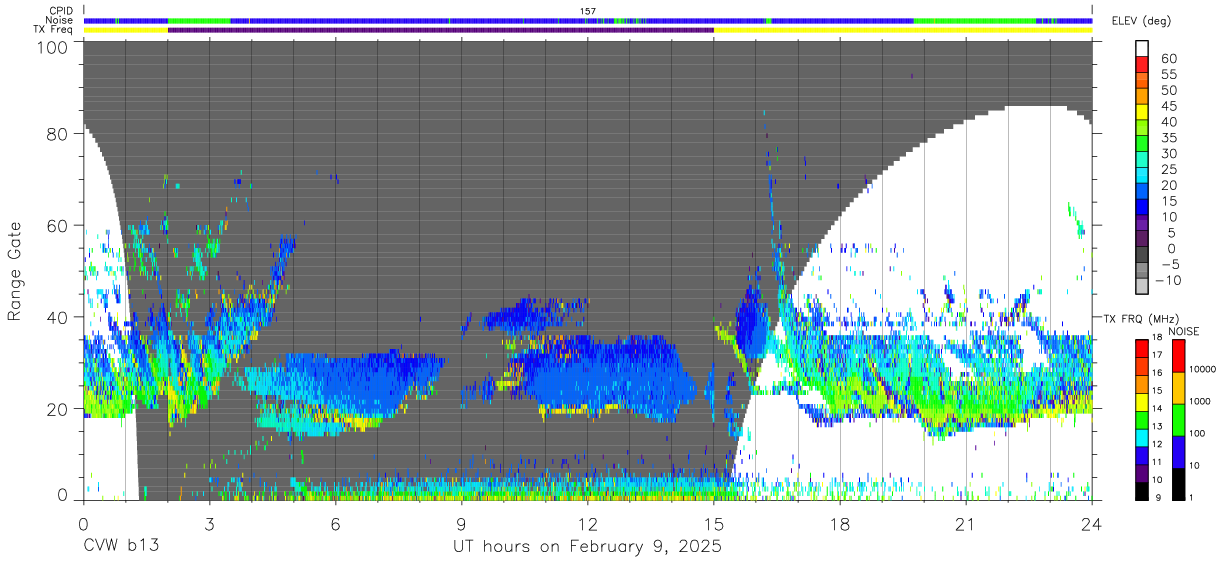Click the 10000 label on the NOISE legend
This screenshot has height=567, width=1228.
tap(1201, 369)
